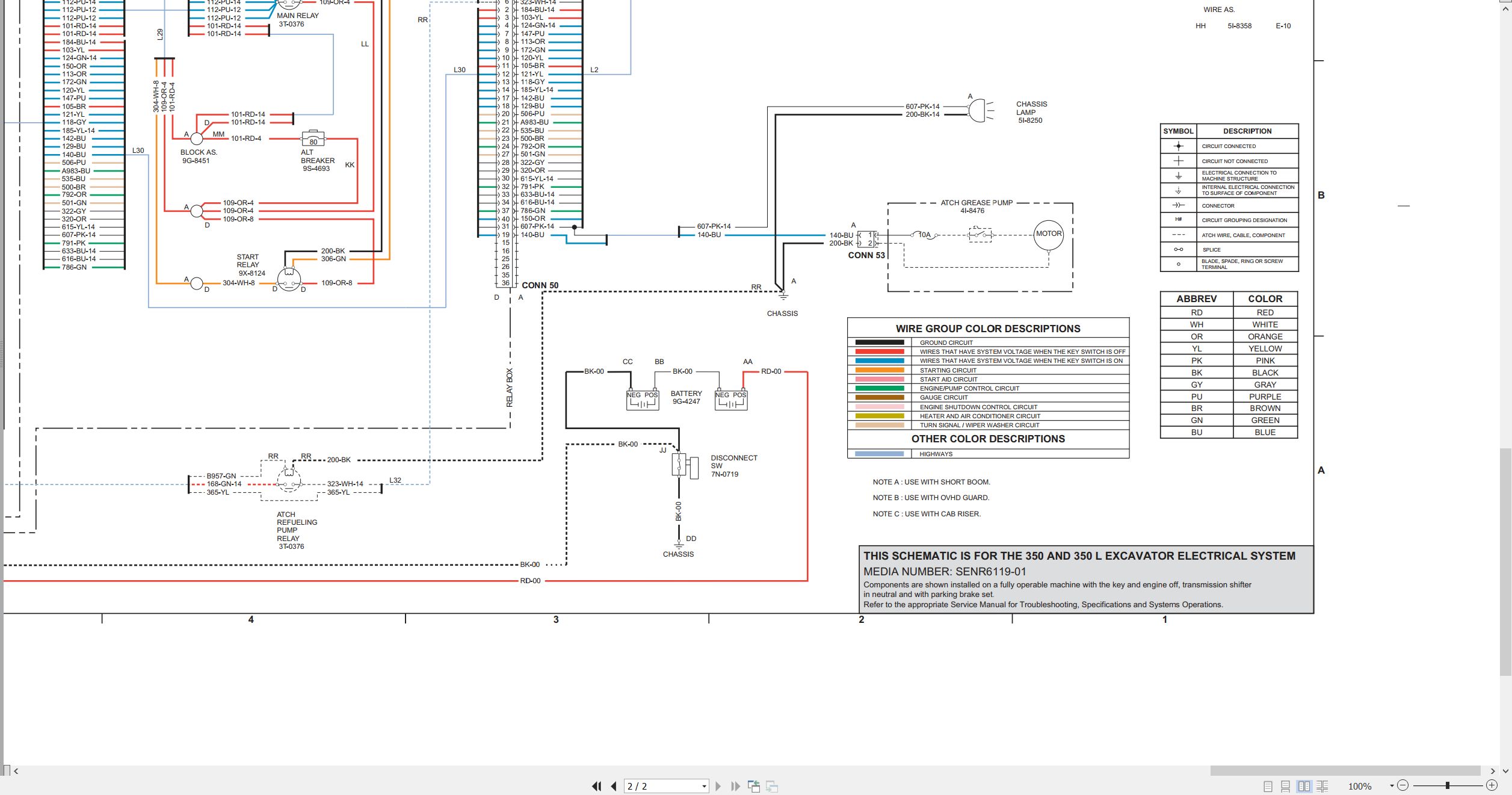Click the zoom slider handle
The width and height of the screenshot is (1512, 795).
coord(1448,785)
